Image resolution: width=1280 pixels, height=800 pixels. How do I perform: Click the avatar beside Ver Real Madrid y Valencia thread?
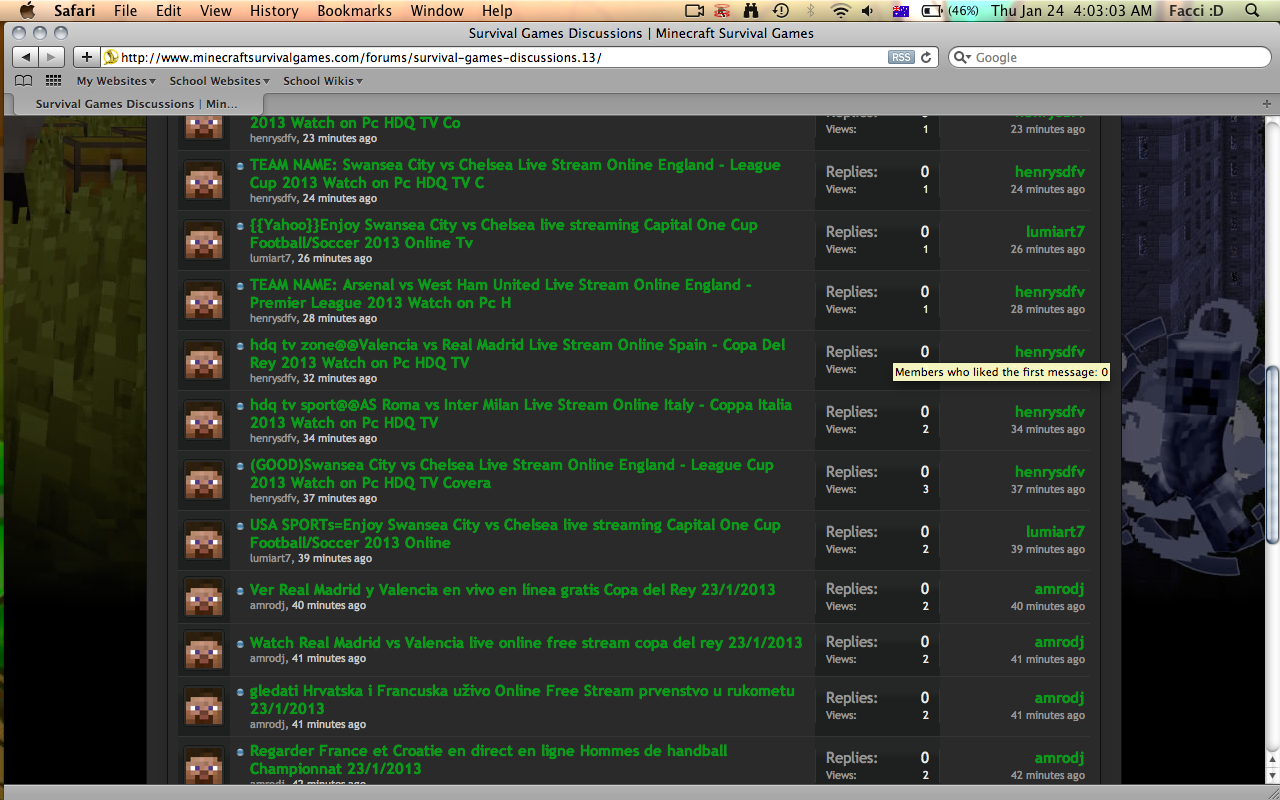(x=204, y=598)
